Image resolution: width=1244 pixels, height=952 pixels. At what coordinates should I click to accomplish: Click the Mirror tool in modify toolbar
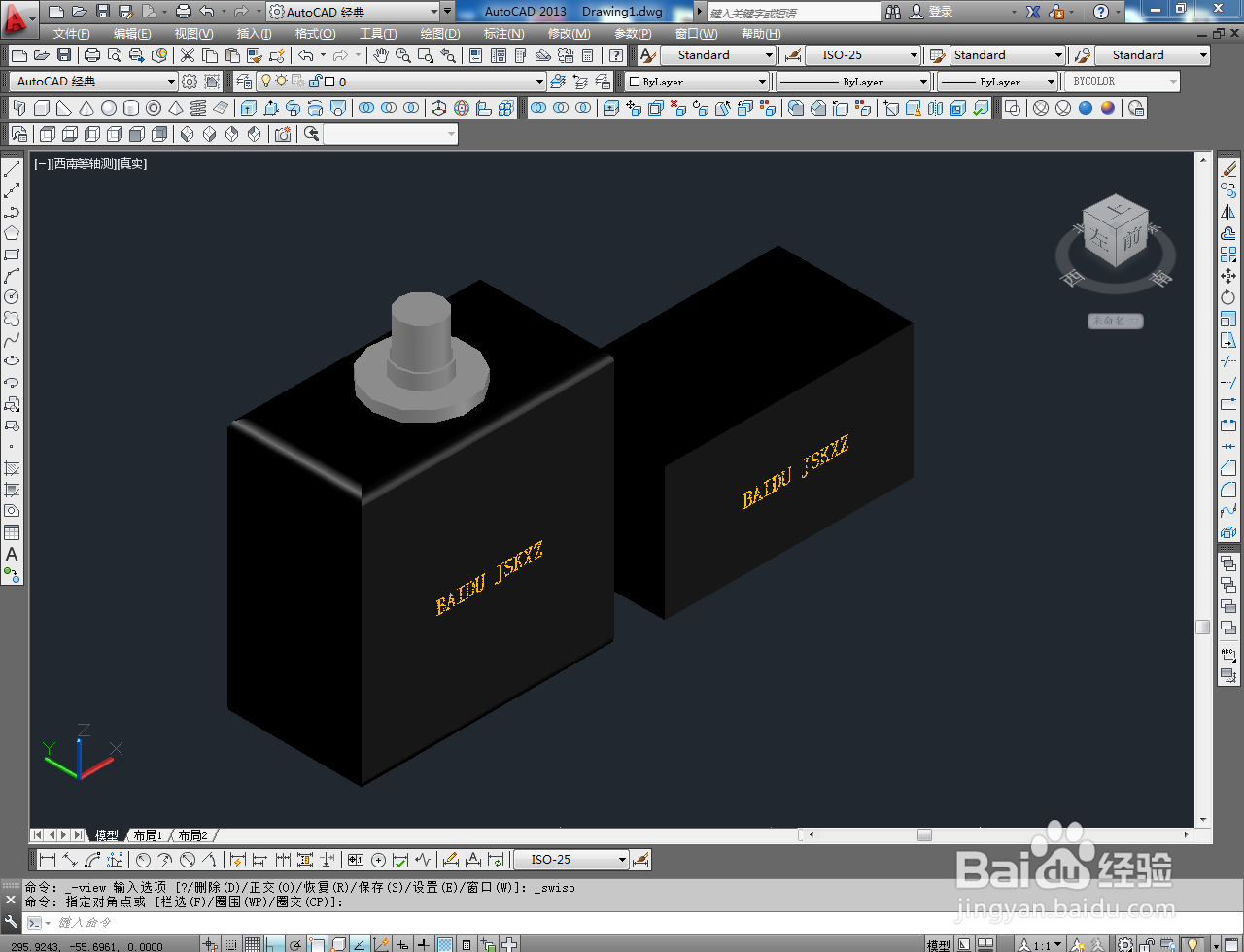tap(1228, 212)
